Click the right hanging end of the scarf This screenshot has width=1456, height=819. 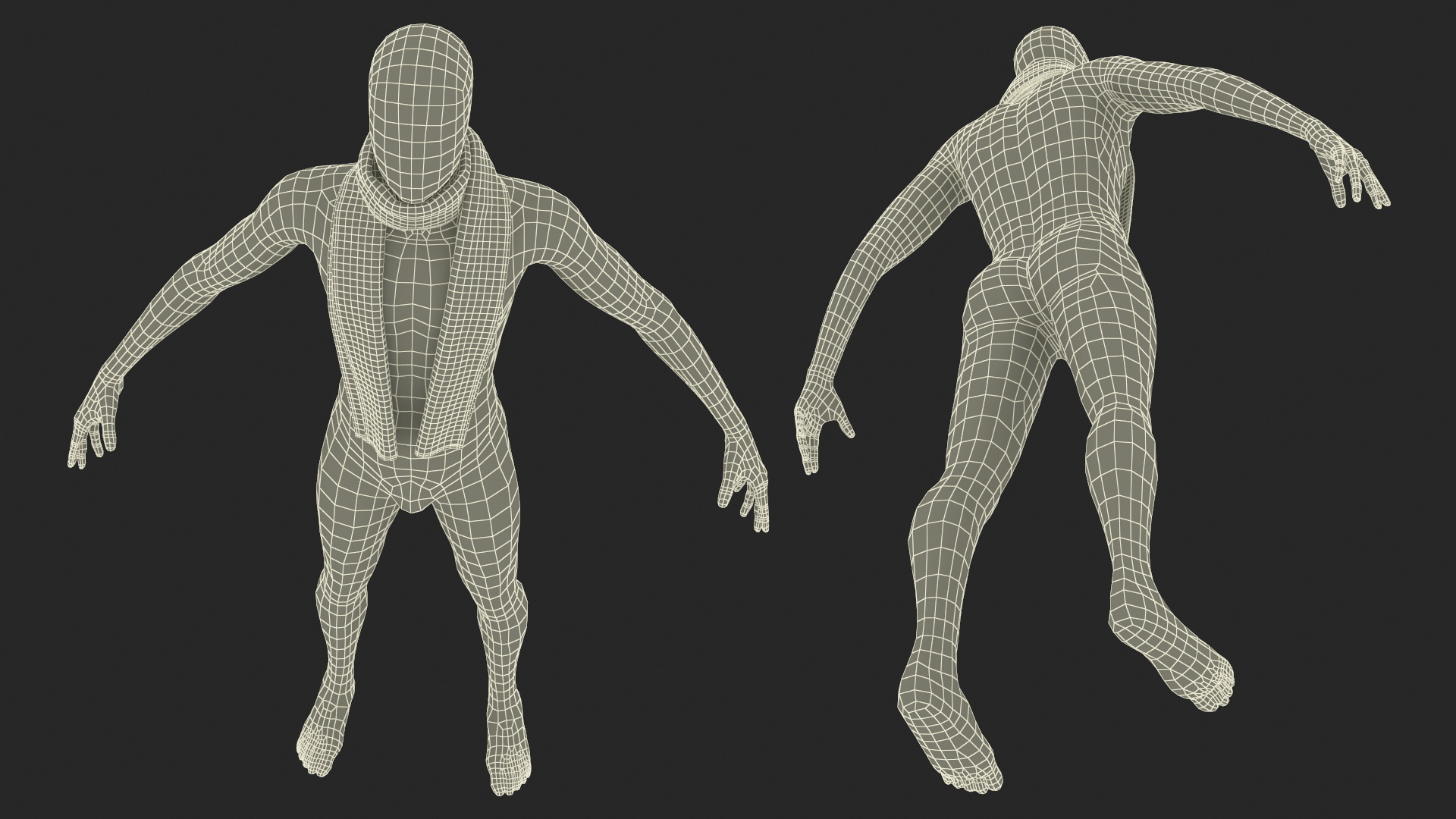468,334
